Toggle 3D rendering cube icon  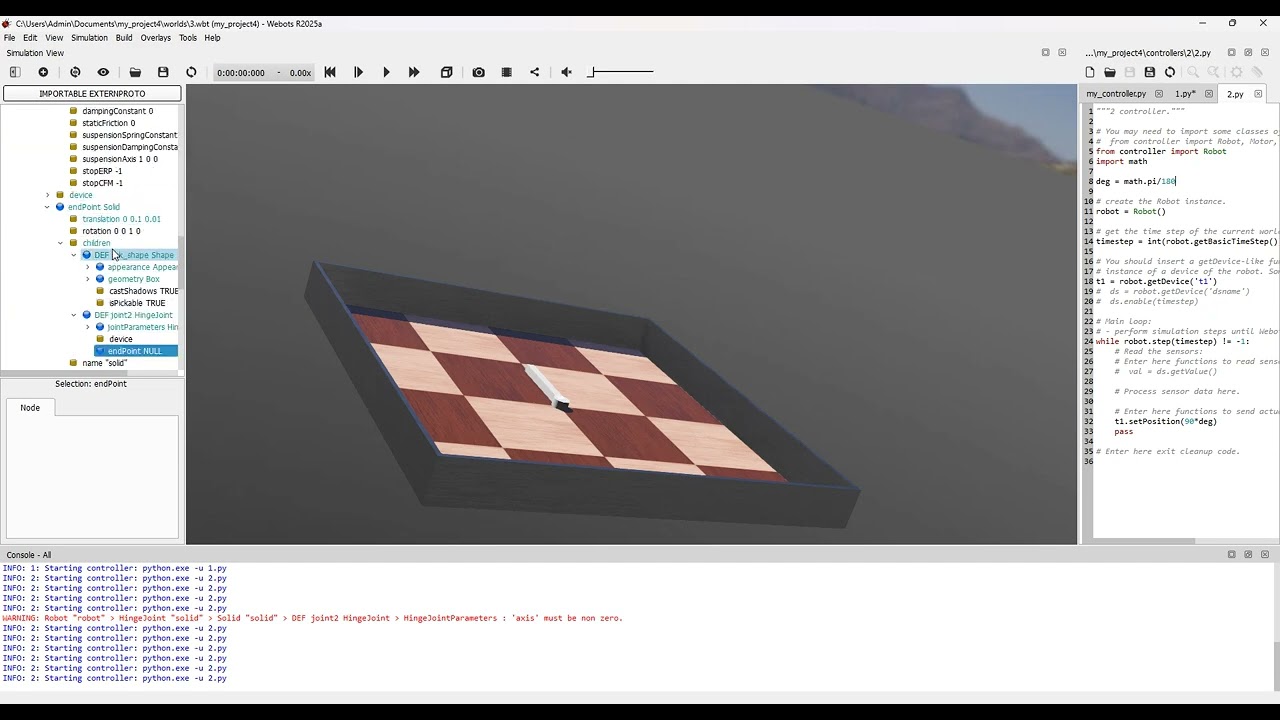(447, 72)
